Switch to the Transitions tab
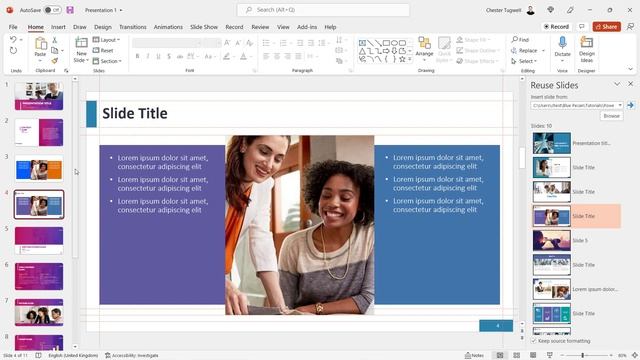Viewport: 640px width, 360px height. pos(133,27)
